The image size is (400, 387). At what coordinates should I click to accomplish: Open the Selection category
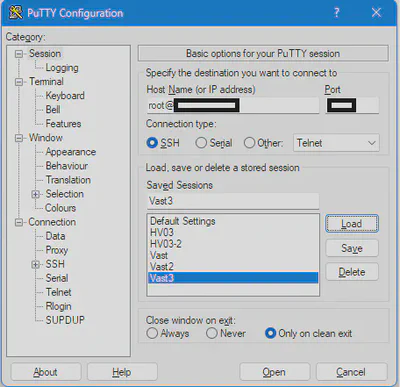(65, 194)
